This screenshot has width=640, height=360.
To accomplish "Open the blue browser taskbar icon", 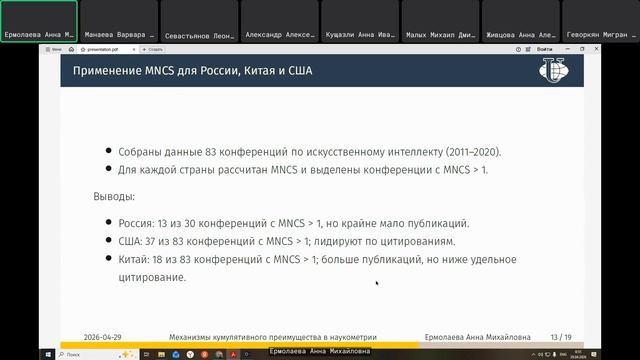I will tap(176, 355).
